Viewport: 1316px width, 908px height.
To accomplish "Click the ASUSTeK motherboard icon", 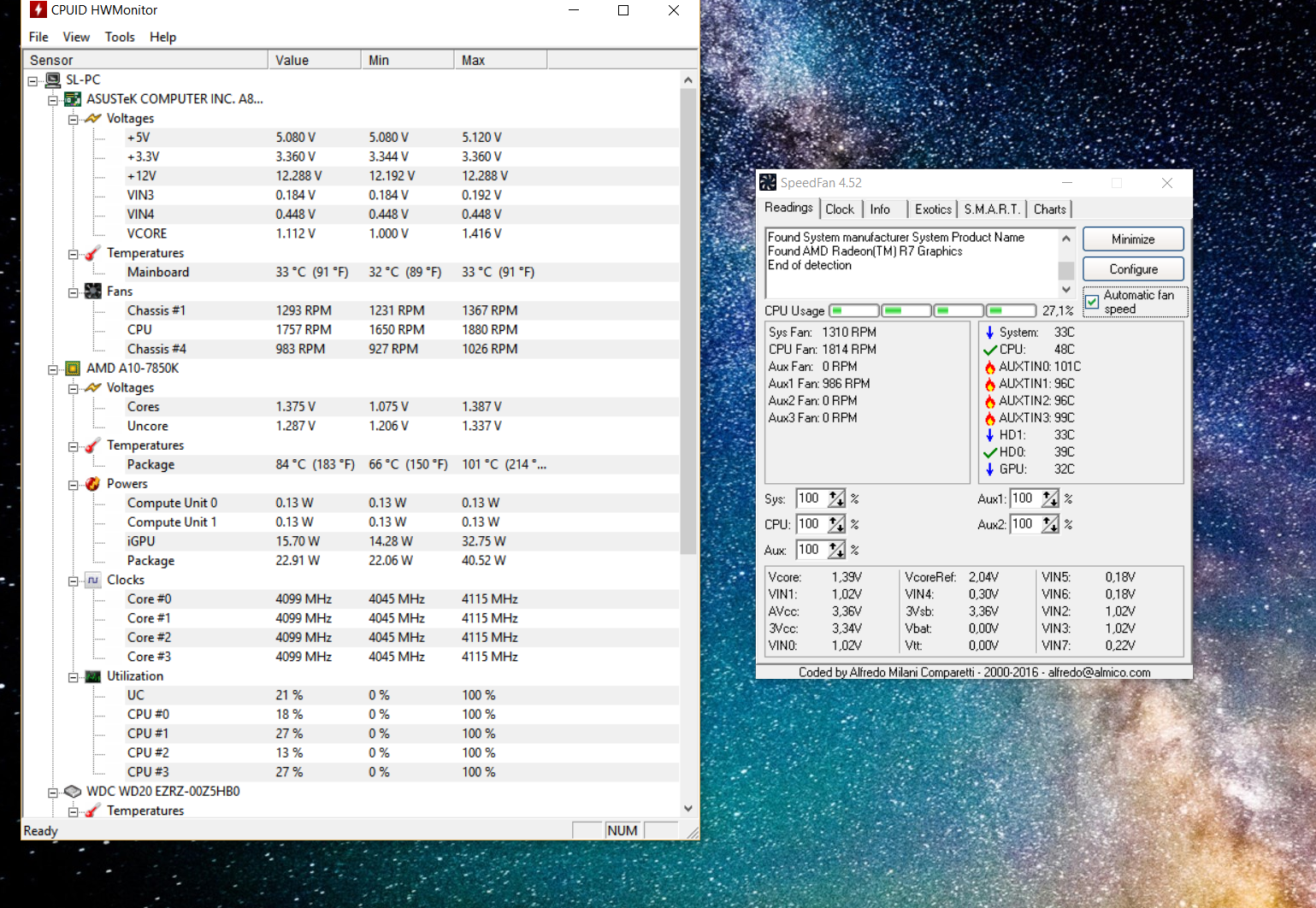I will pos(73,99).
